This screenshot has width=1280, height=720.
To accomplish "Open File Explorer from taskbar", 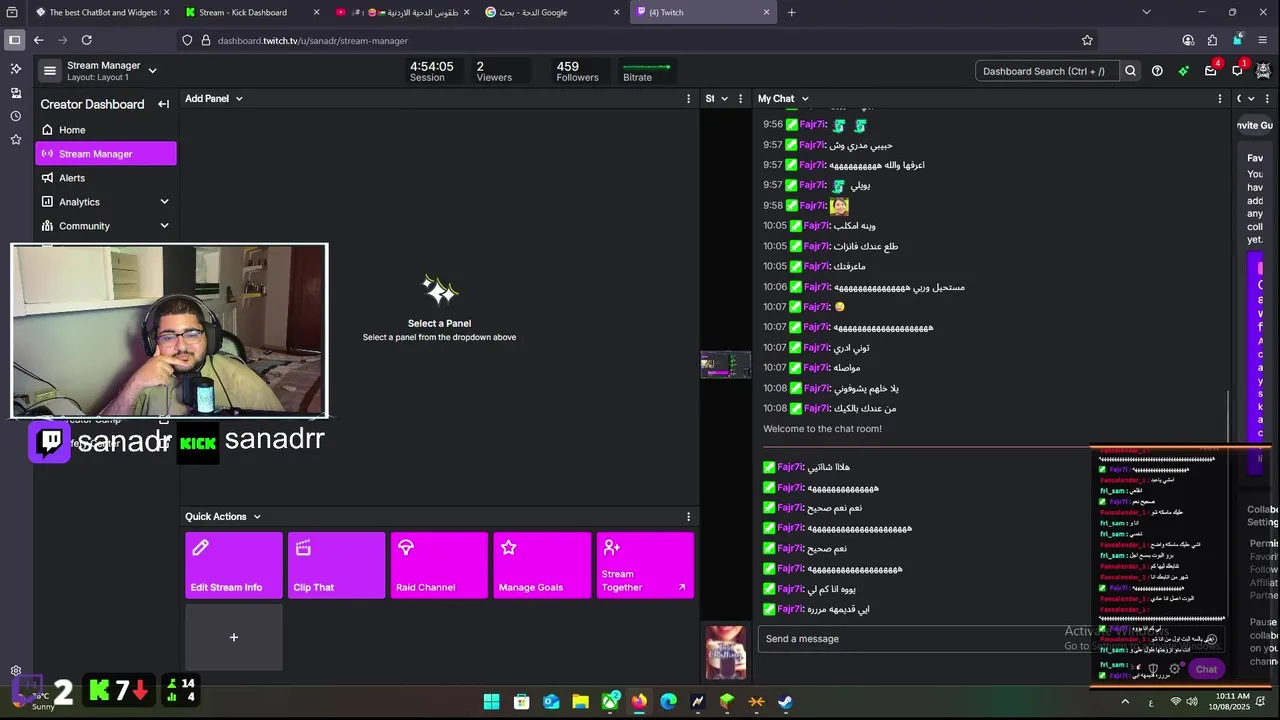I will click(580, 702).
